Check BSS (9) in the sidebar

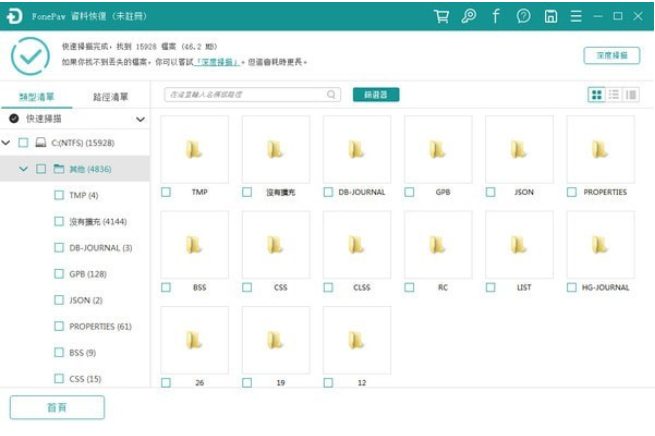59,352
